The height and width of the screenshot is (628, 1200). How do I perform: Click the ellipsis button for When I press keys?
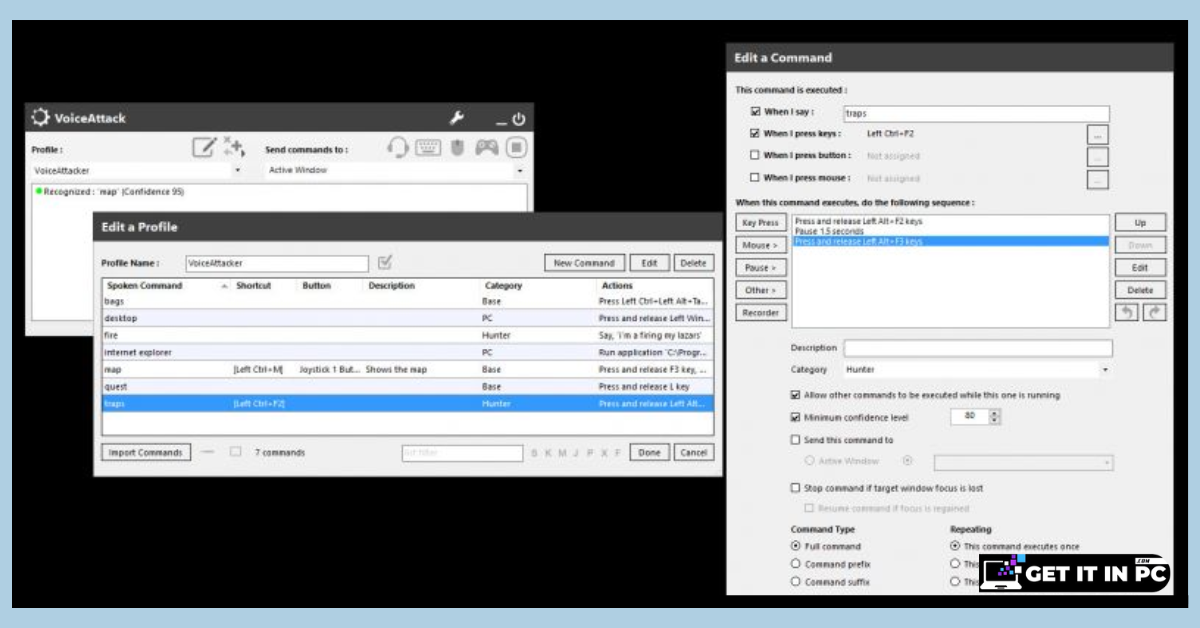tap(1097, 134)
